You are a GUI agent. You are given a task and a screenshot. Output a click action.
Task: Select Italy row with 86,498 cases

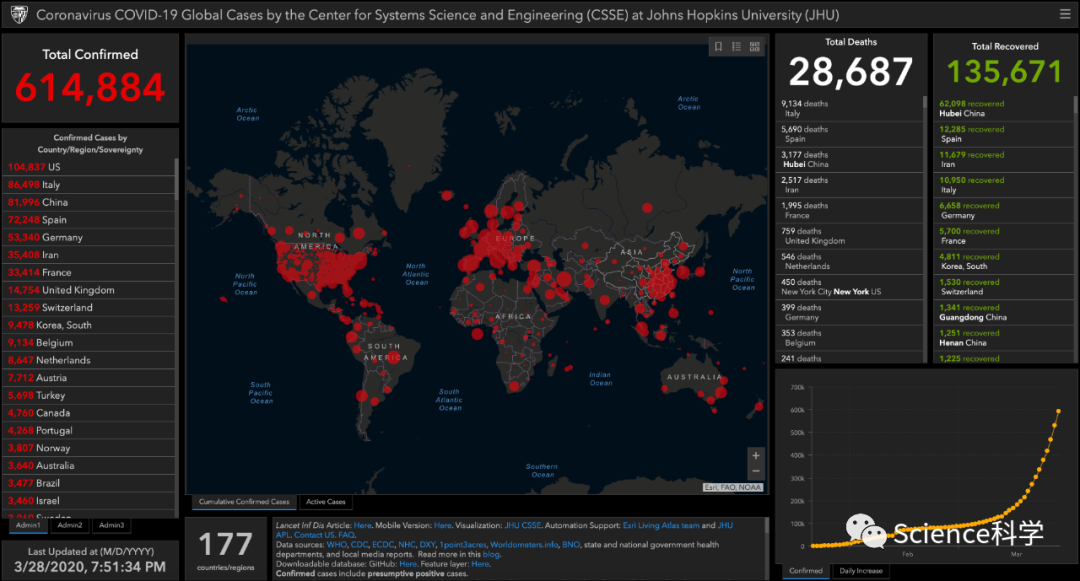coord(89,184)
